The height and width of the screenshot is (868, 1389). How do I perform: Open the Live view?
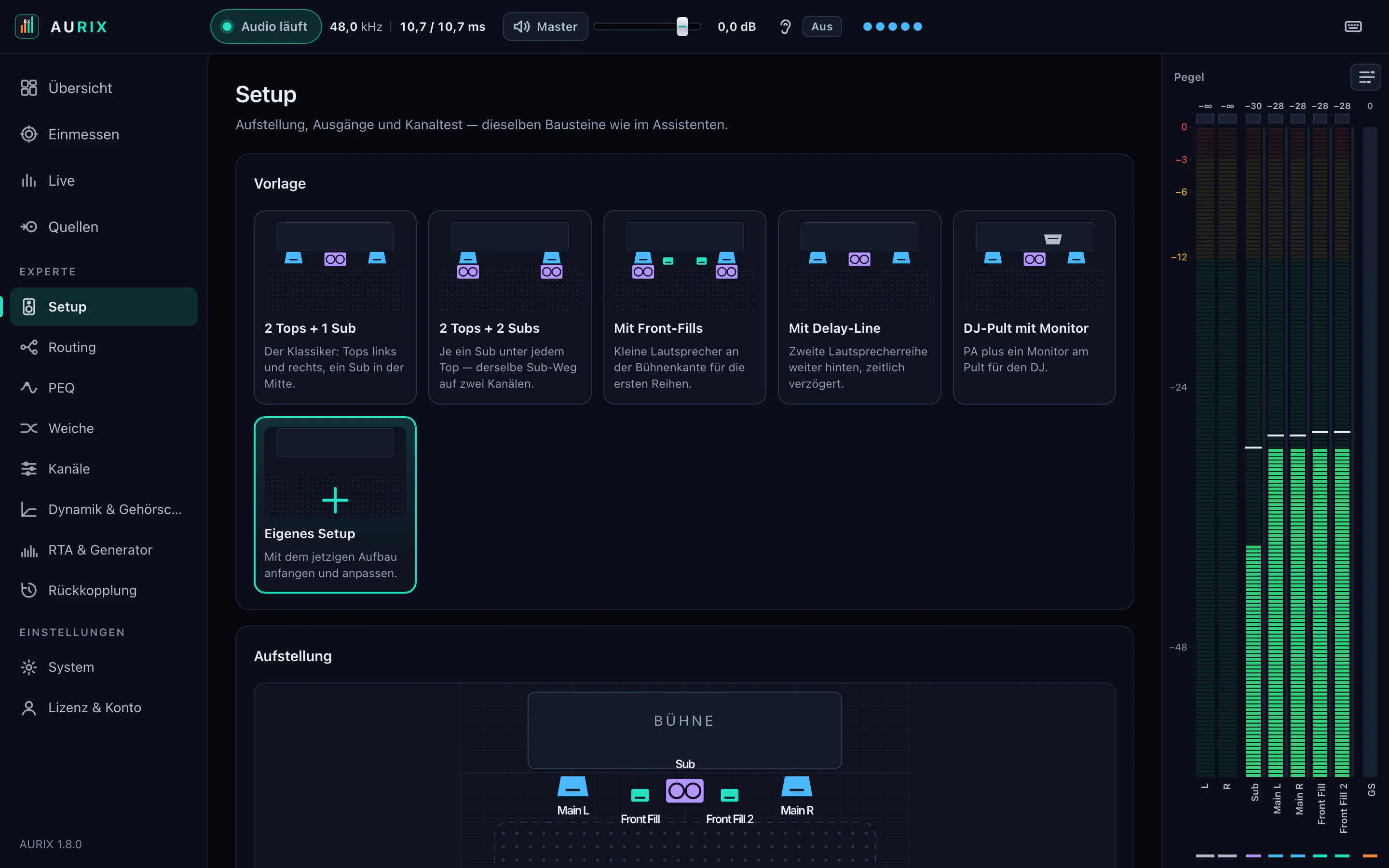click(x=104, y=181)
